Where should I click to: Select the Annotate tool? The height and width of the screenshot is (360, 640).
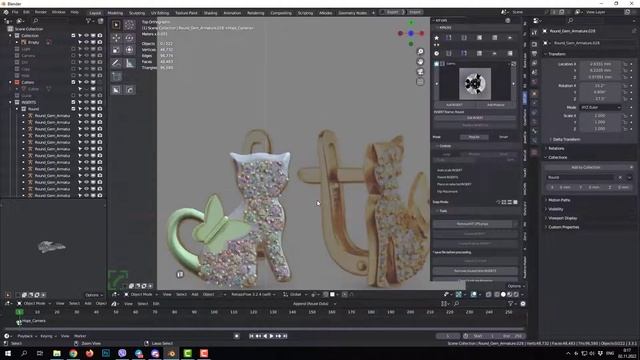click(x=116, y=63)
